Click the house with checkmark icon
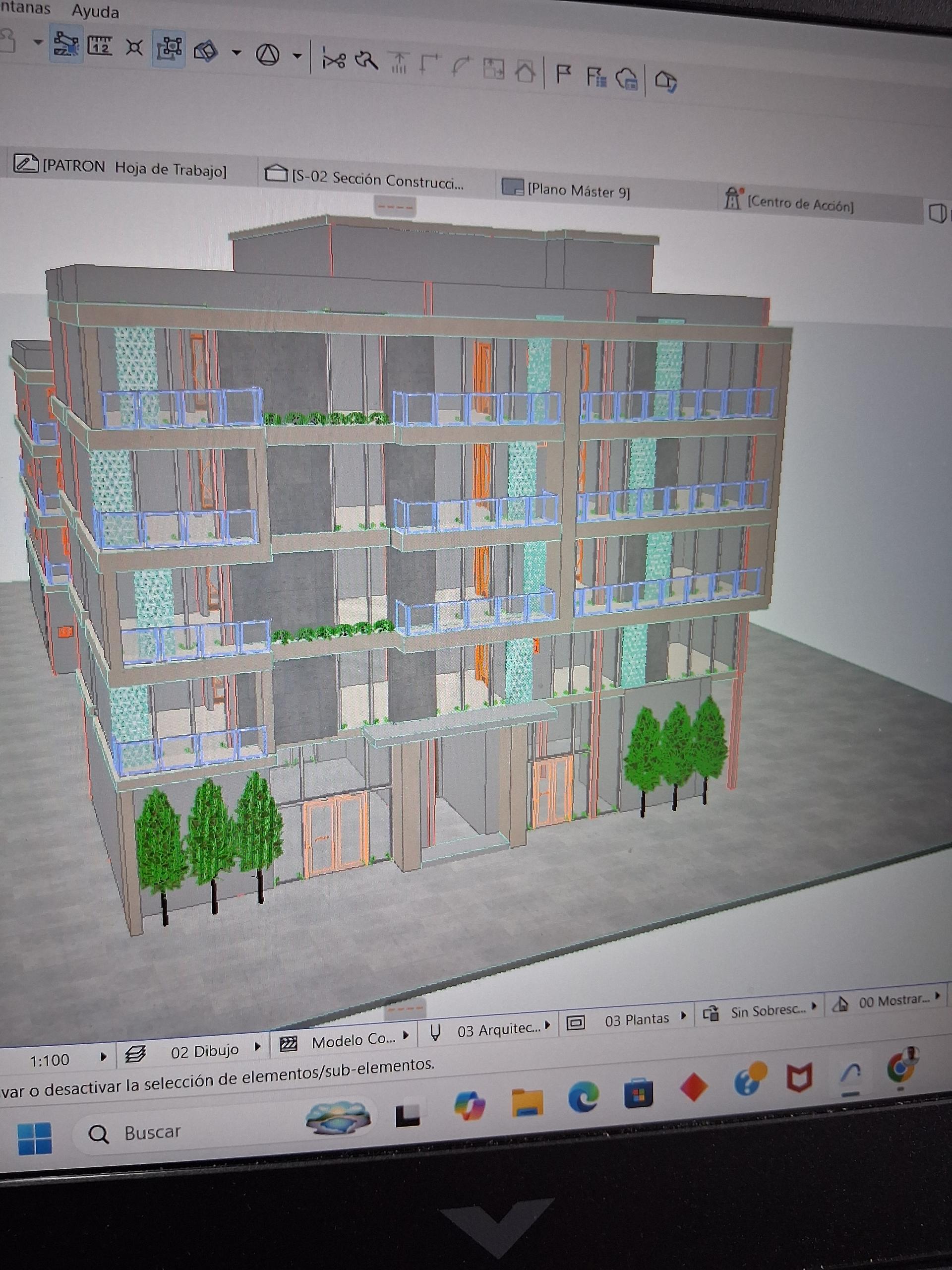This screenshot has width=952, height=1270. pos(665,80)
